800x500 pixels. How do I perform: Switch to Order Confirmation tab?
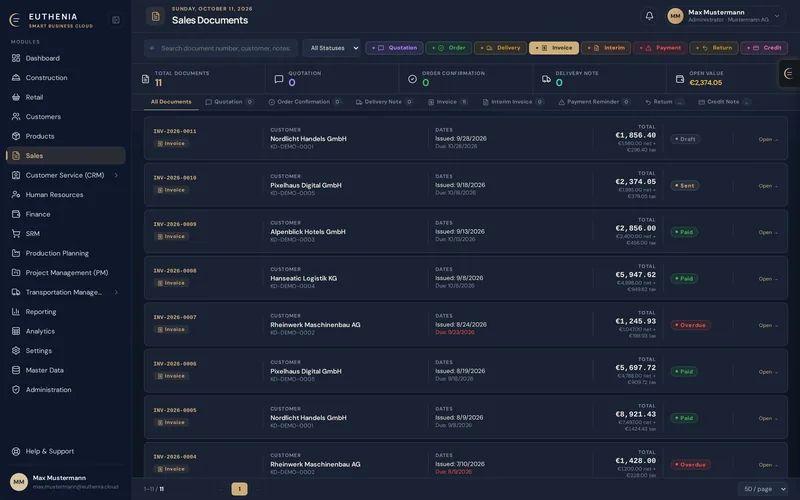coord(305,102)
